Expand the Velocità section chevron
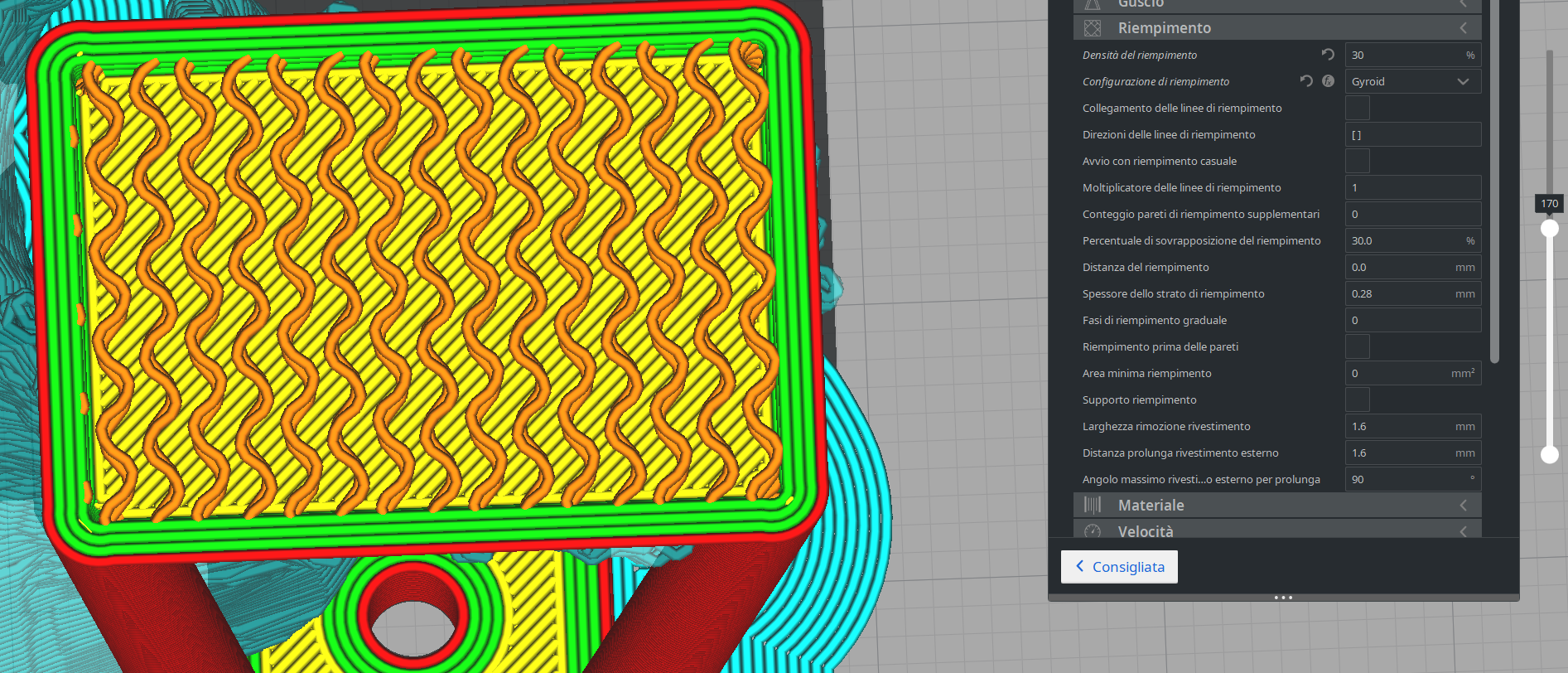 (x=1464, y=531)
